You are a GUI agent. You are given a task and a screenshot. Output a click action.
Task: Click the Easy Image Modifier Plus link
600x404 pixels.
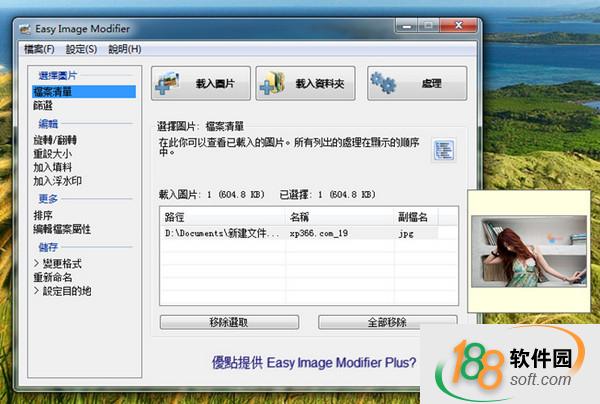pos(315,362)
